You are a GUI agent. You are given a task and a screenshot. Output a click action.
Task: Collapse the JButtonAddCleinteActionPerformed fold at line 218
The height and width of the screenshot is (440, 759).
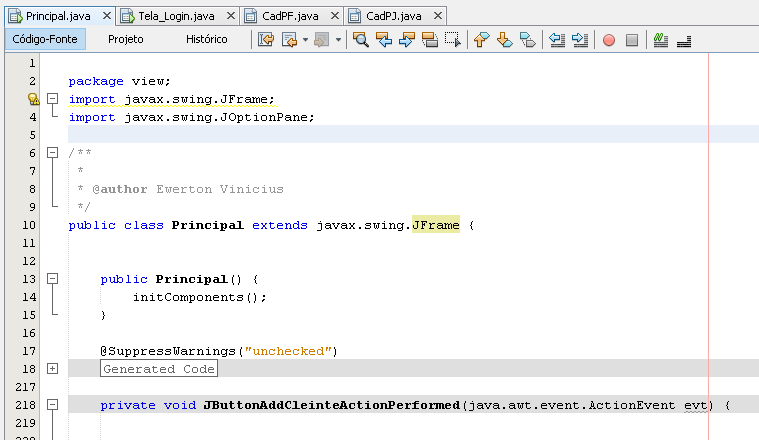52,405
